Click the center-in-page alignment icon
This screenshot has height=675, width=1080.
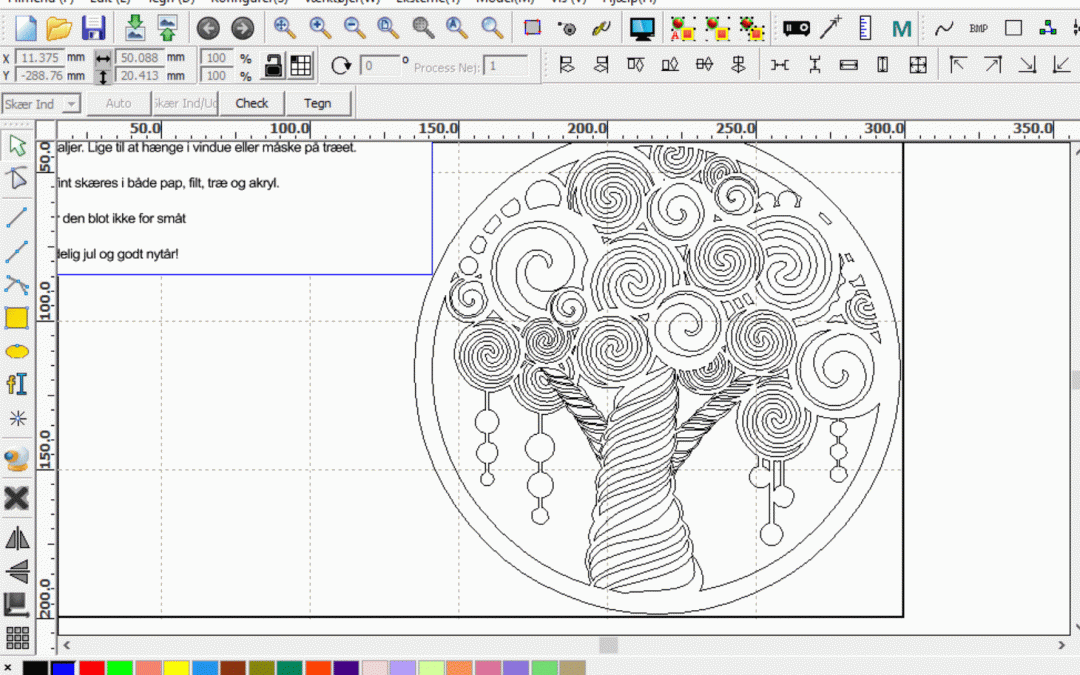(917, 65)
